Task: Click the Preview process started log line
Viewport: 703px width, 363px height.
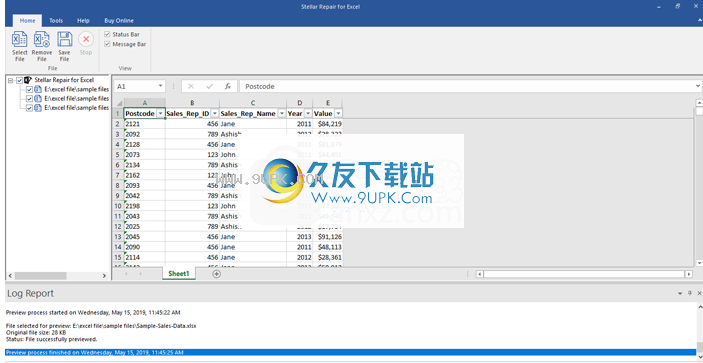Action: [x=93, y=312]
